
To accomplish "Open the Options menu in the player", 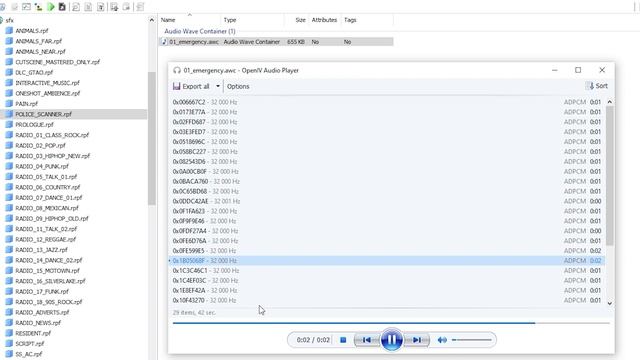I will click(238, 86).
